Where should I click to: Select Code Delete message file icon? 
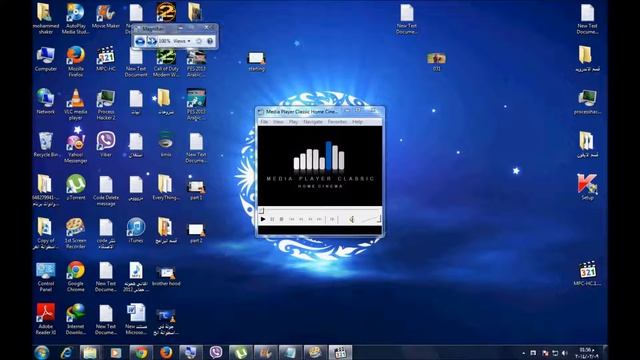click(x=106, y=191)
